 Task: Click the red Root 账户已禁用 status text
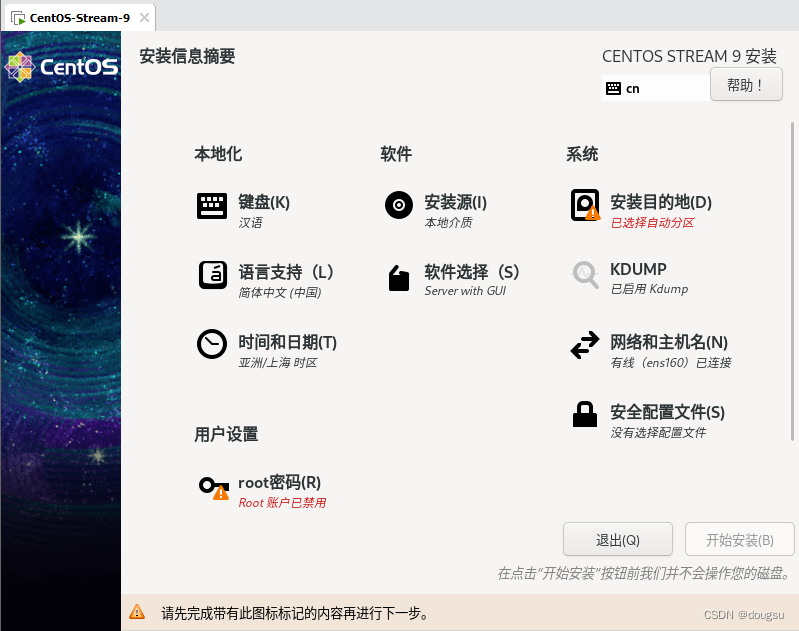click(x=282, y=503)
